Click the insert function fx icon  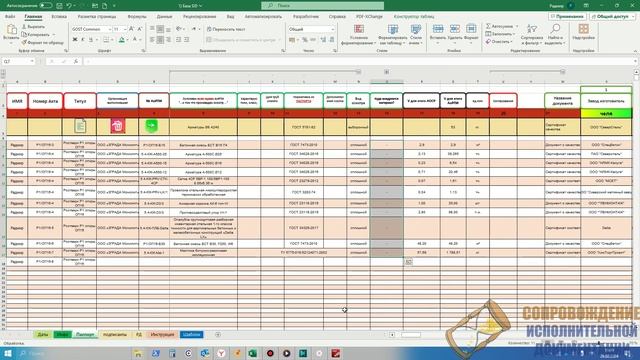[x=76, y=61]
